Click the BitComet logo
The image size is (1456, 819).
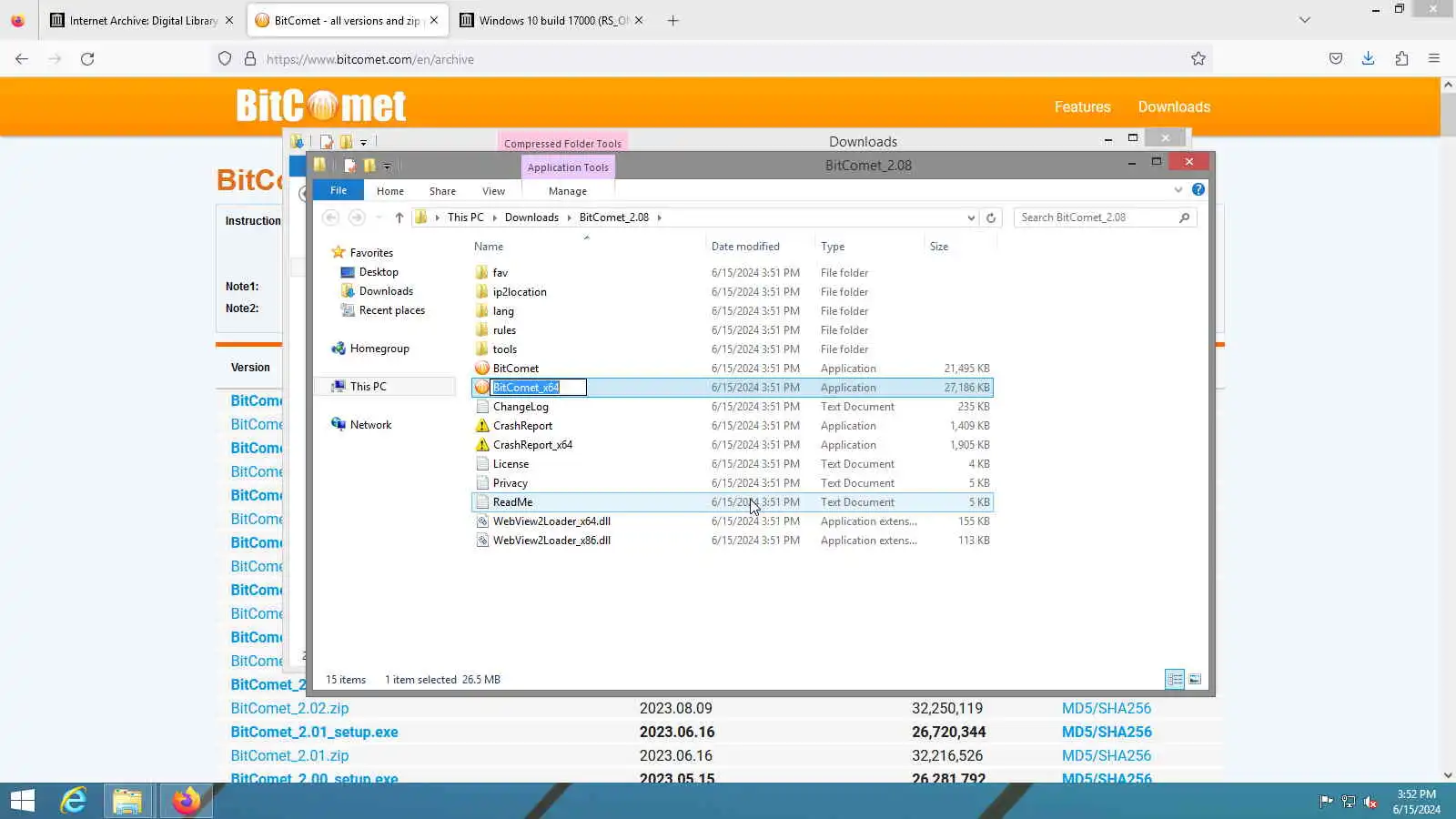321,106
